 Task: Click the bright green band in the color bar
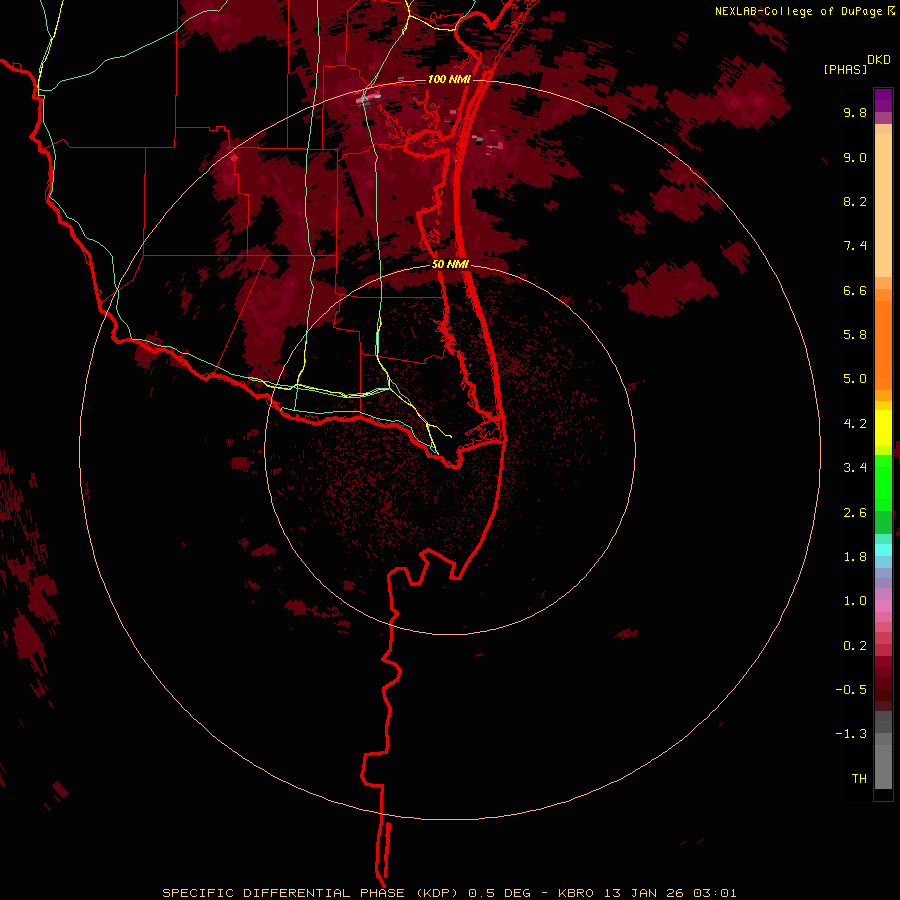(883, 483)
